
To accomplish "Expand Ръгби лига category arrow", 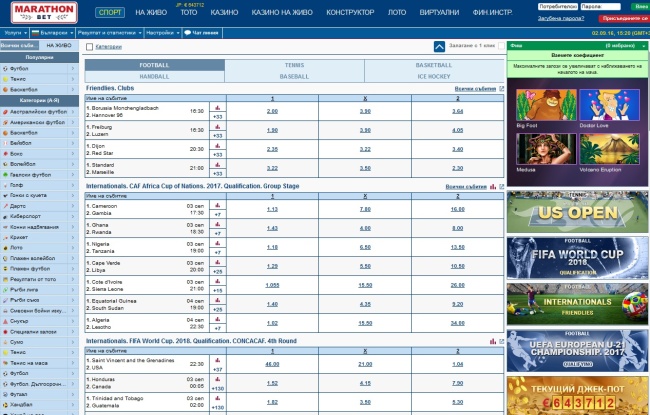I will click(73, 290).
